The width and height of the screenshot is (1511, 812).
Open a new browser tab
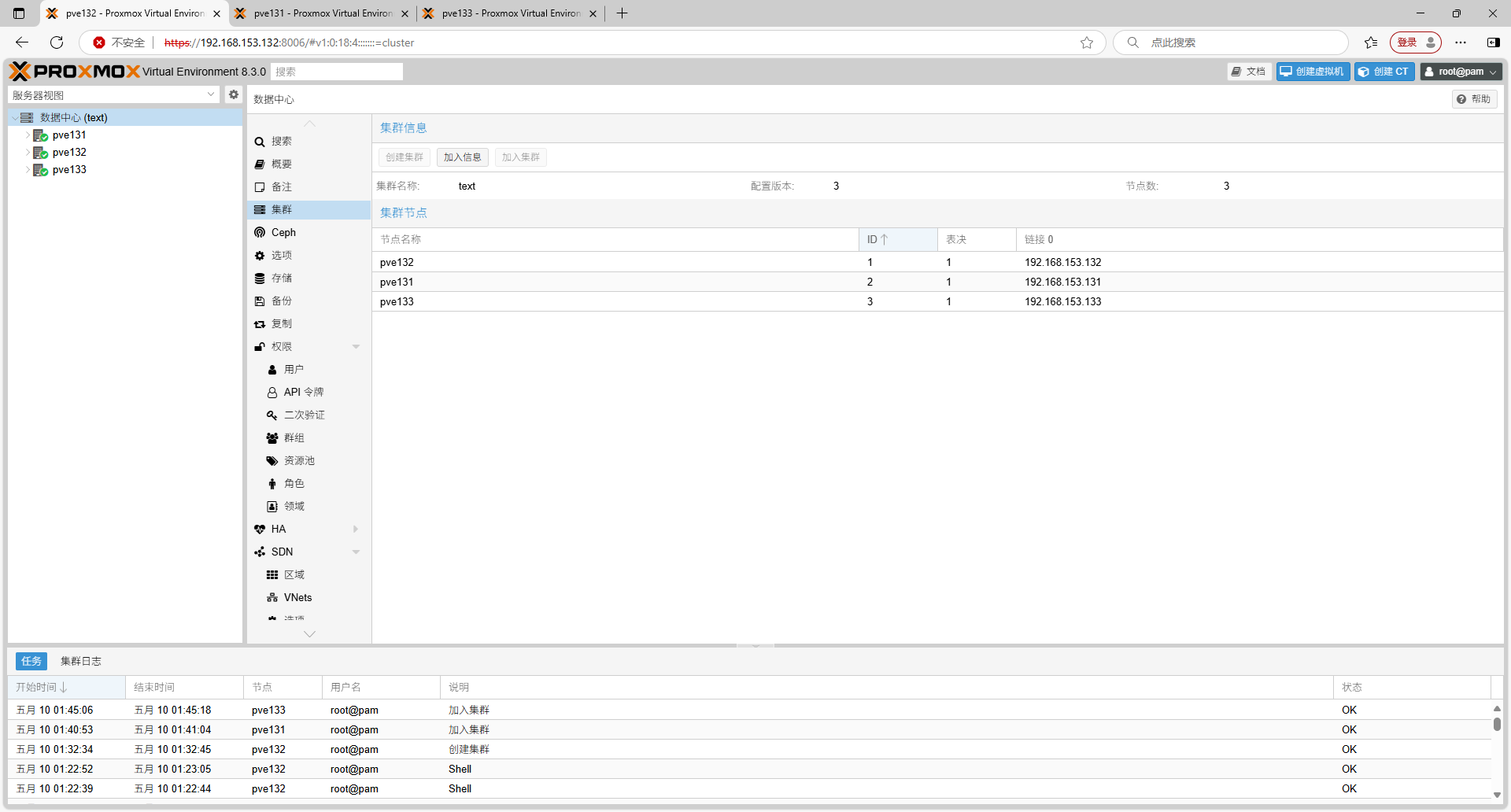[622, 13]
